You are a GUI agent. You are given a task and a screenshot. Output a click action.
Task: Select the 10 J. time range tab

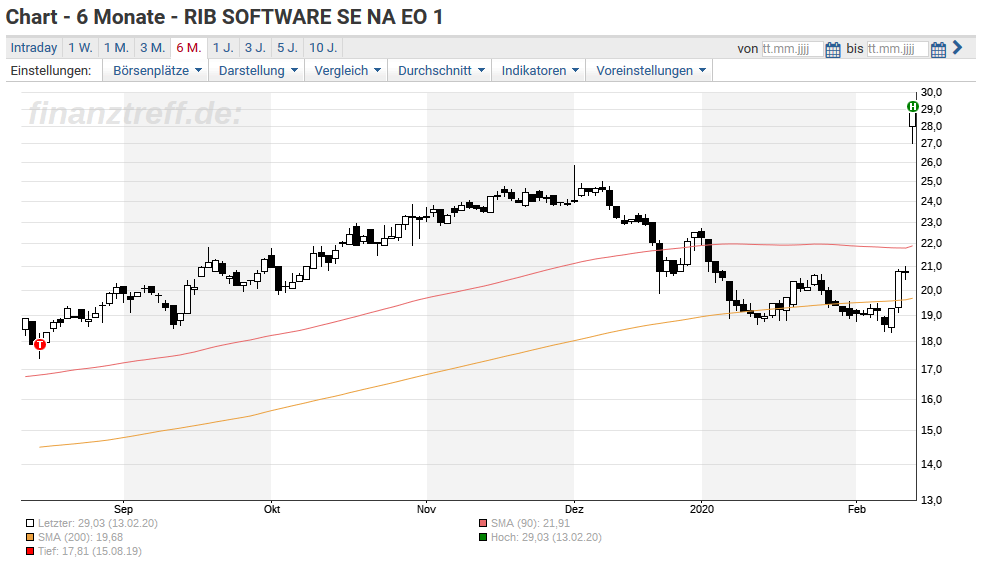pos(323,48)
